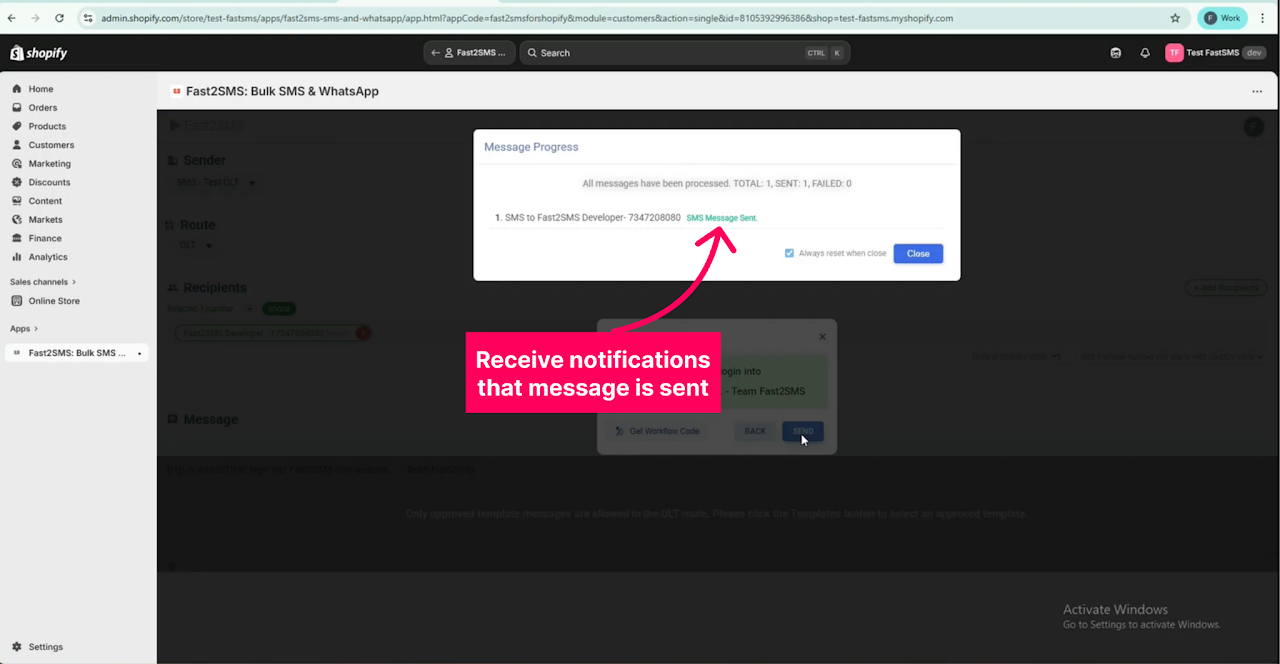Open the Products page icon
This screenshot has height=664, width=1280.
(17, 127)
